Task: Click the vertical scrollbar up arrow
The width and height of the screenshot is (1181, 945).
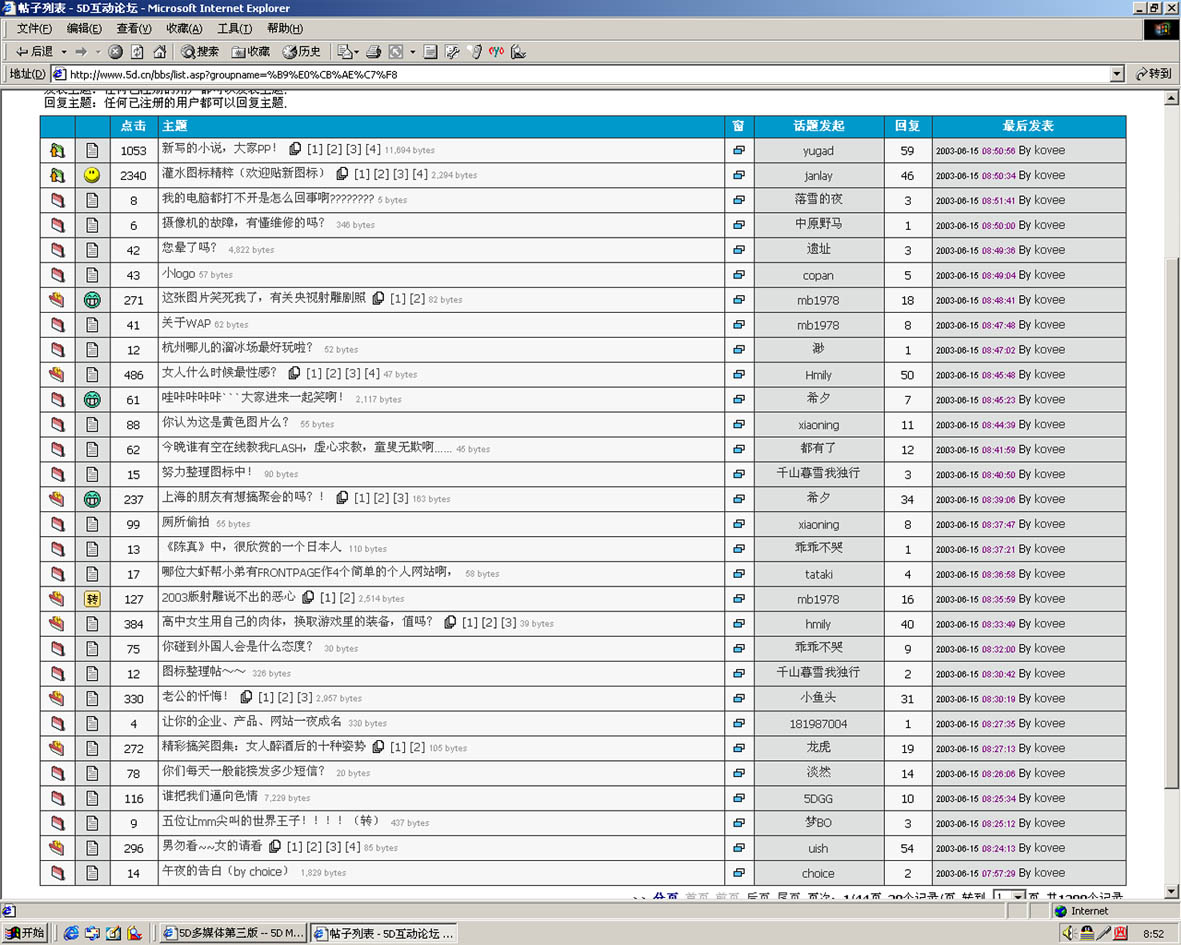Action: pyautogui.click(x=1171, y=99)
